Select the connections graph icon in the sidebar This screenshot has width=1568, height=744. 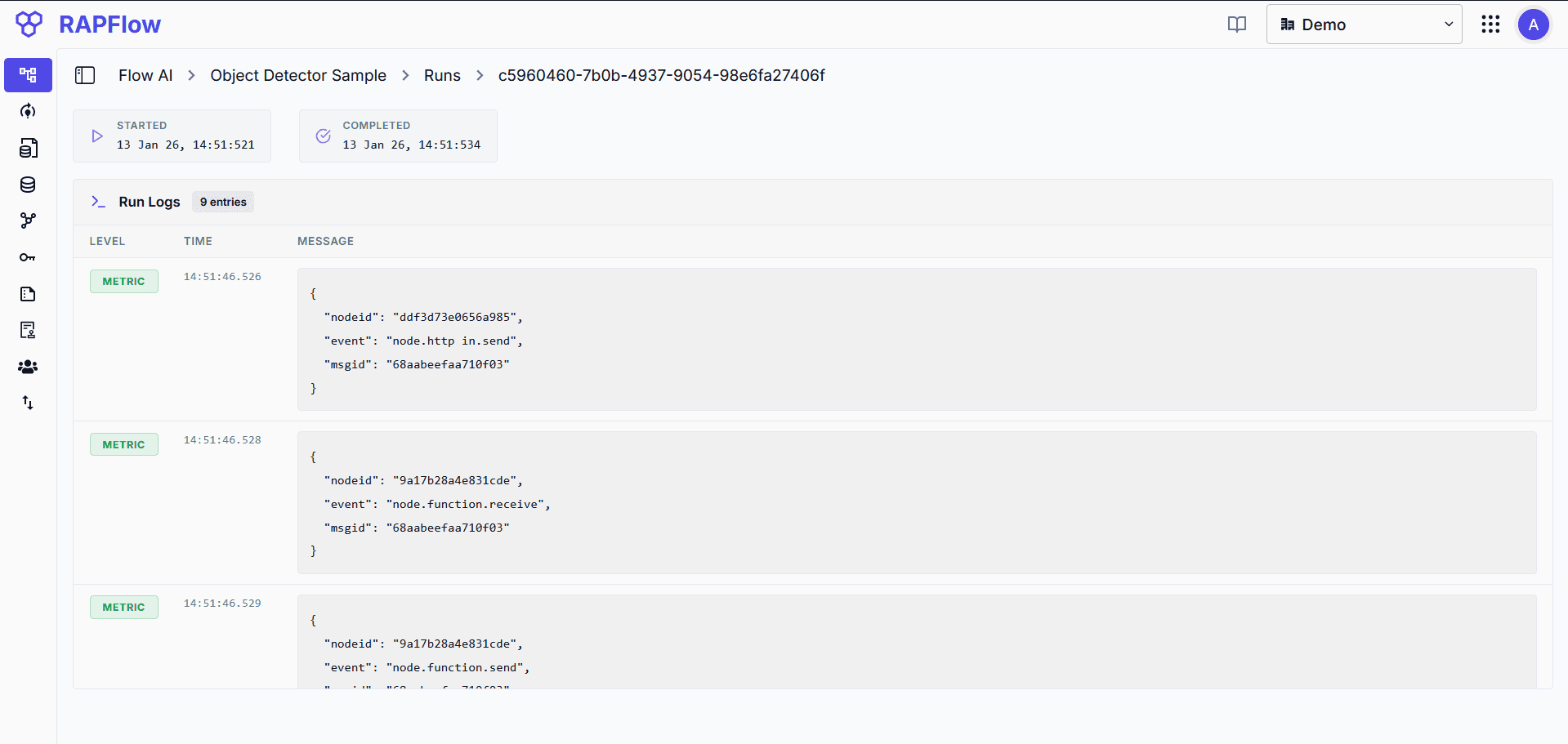pos(28,221)
